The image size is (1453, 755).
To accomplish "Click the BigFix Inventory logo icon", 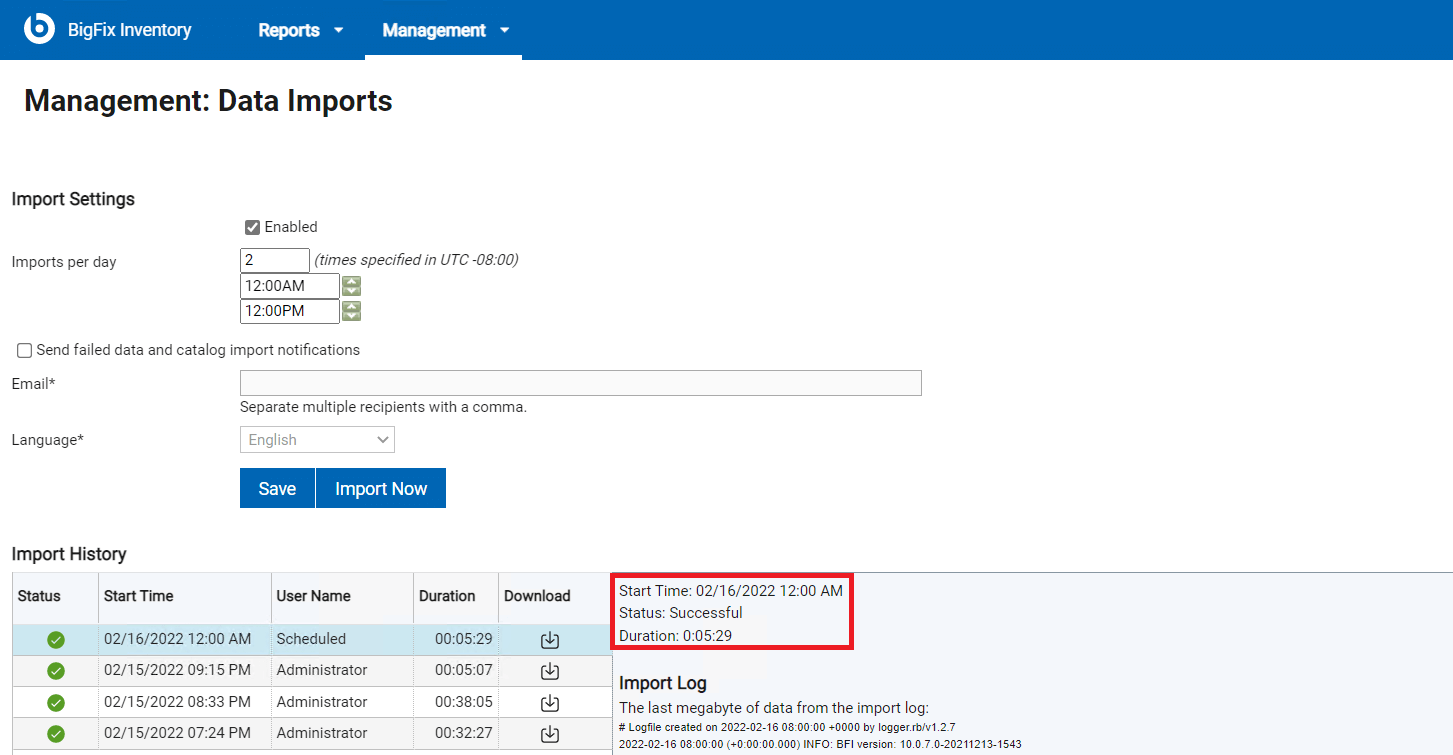I will point(39,29).
